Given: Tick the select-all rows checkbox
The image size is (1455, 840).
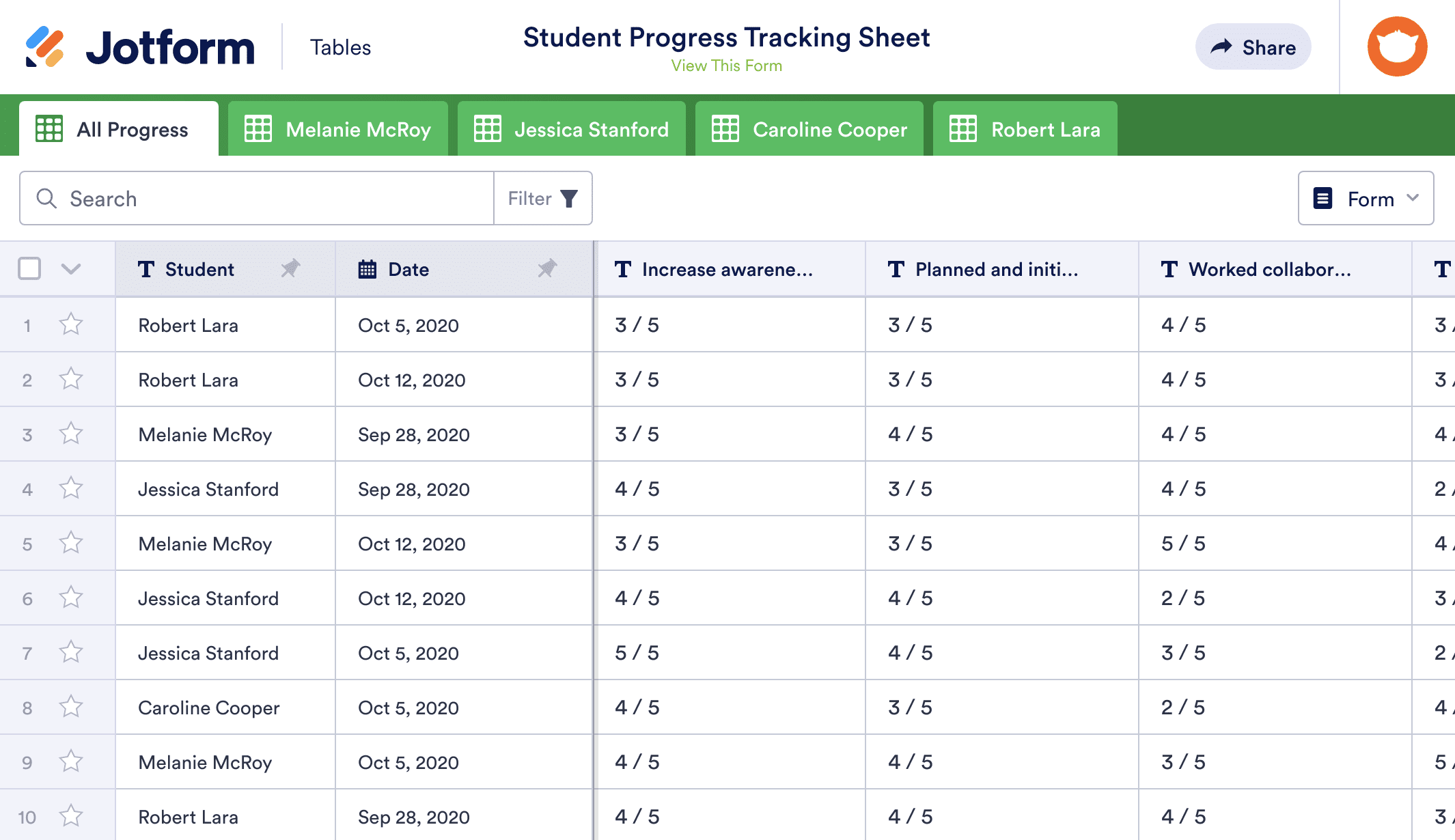Looking at the screenshot, I should [x=29, y=268].
